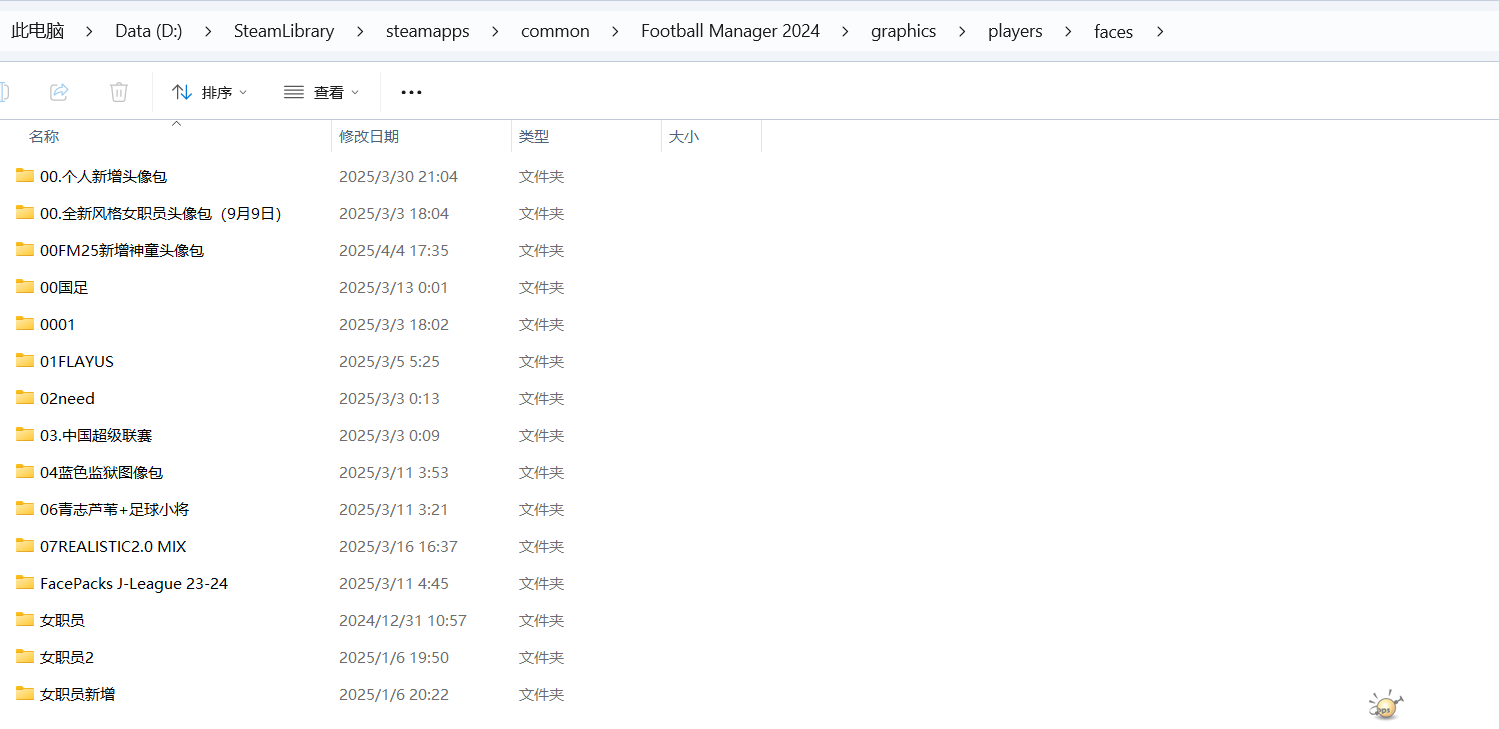Navigate to common breadcrumb
The image size is (1499, 729).
(x=555, y=31)
